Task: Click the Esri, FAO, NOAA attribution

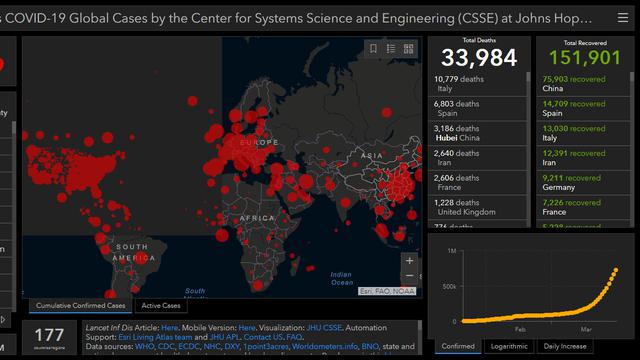Action: coord(387,291)
